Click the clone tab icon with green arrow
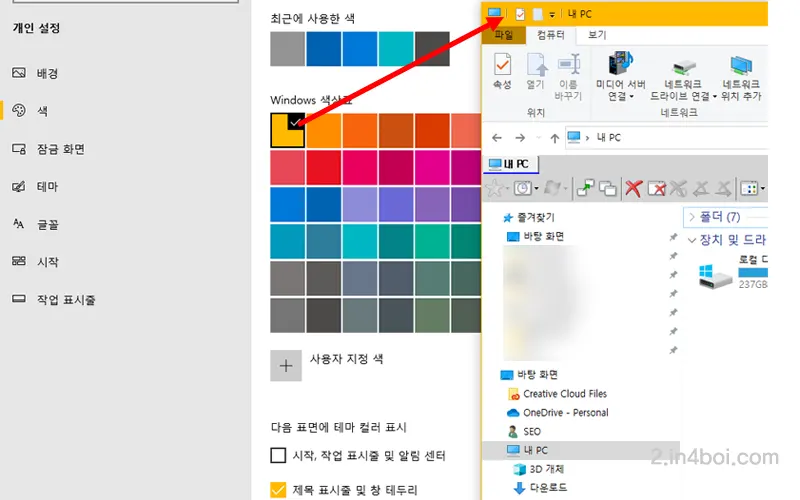Viewport: 800px width, 500px height. coord(585,188)
